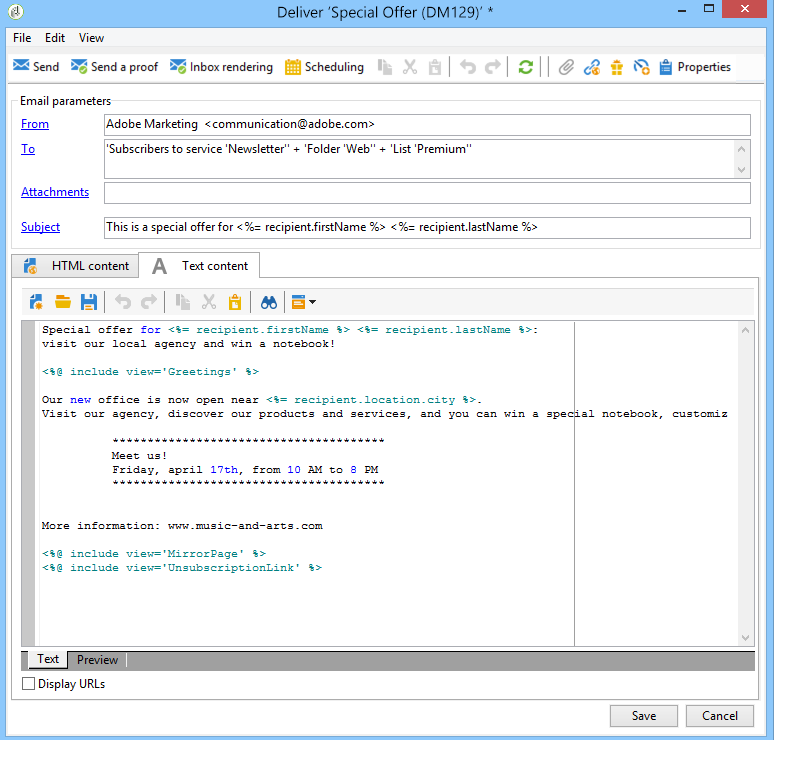The height and width of the screenshot is (761, 793).
Task: Click the gift box offers icon
Action: pyautogui.click(x=616, y=67)
